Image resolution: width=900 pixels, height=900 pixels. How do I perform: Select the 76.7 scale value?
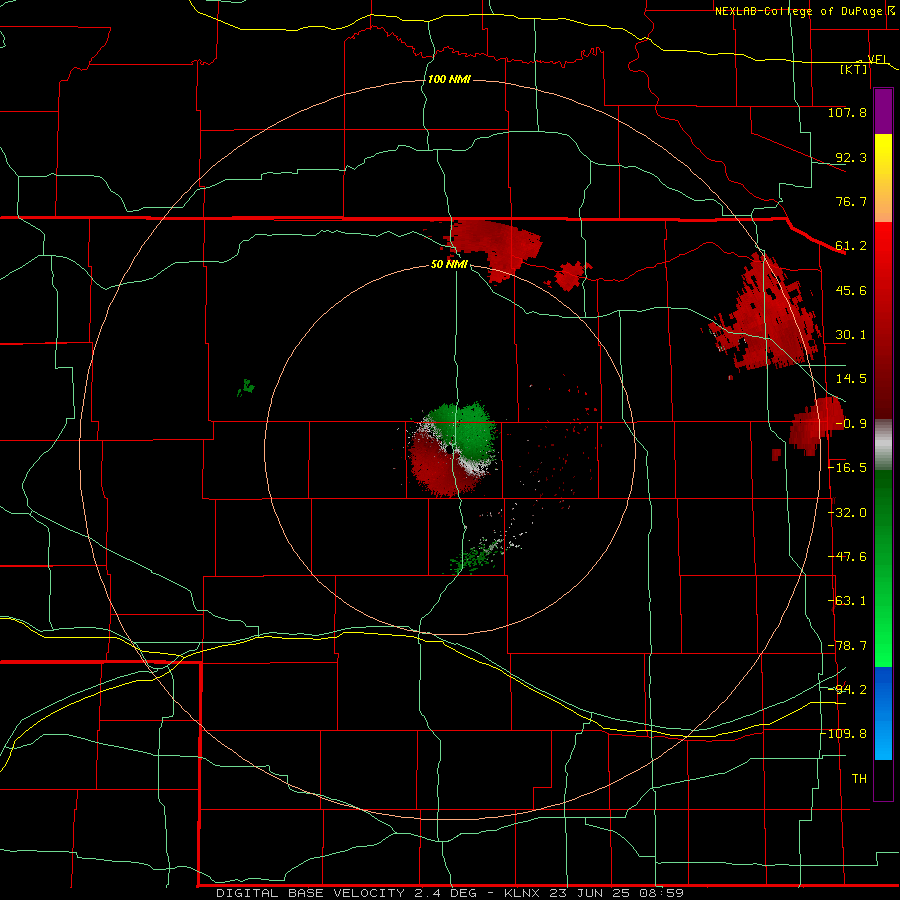click(851, 201)
